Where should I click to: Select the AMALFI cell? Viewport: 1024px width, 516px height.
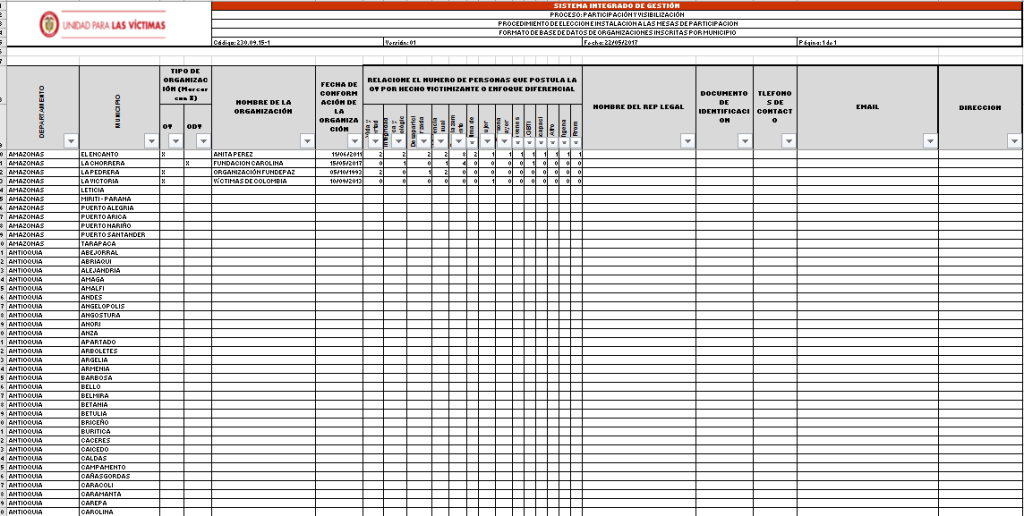[x=120, y=288]
